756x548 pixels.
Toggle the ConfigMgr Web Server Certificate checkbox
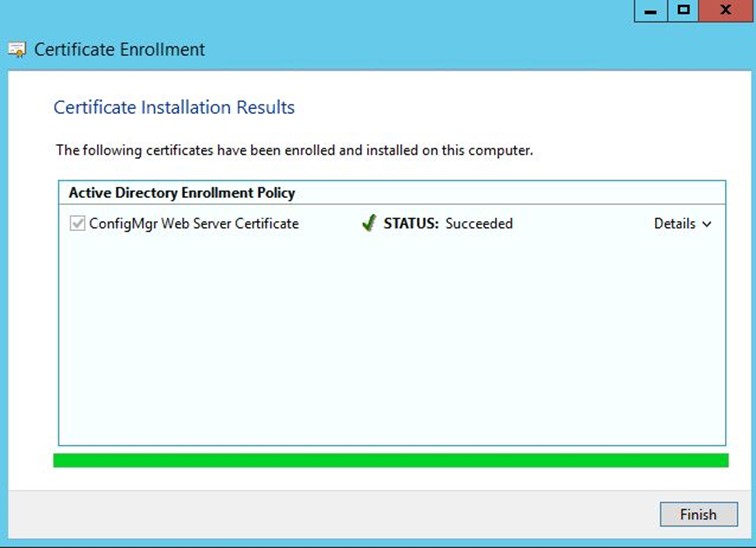tap(77, 223)
